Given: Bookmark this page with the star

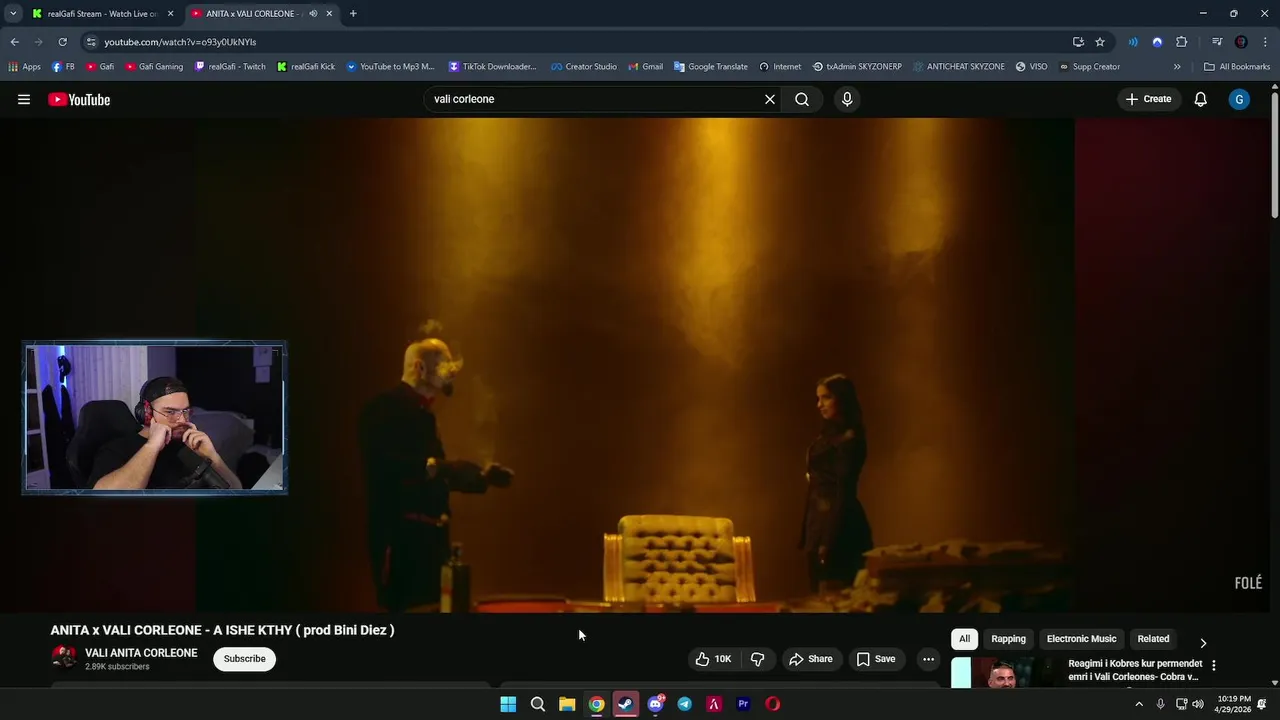Looking at the screenshot, I should [1100, 42].
